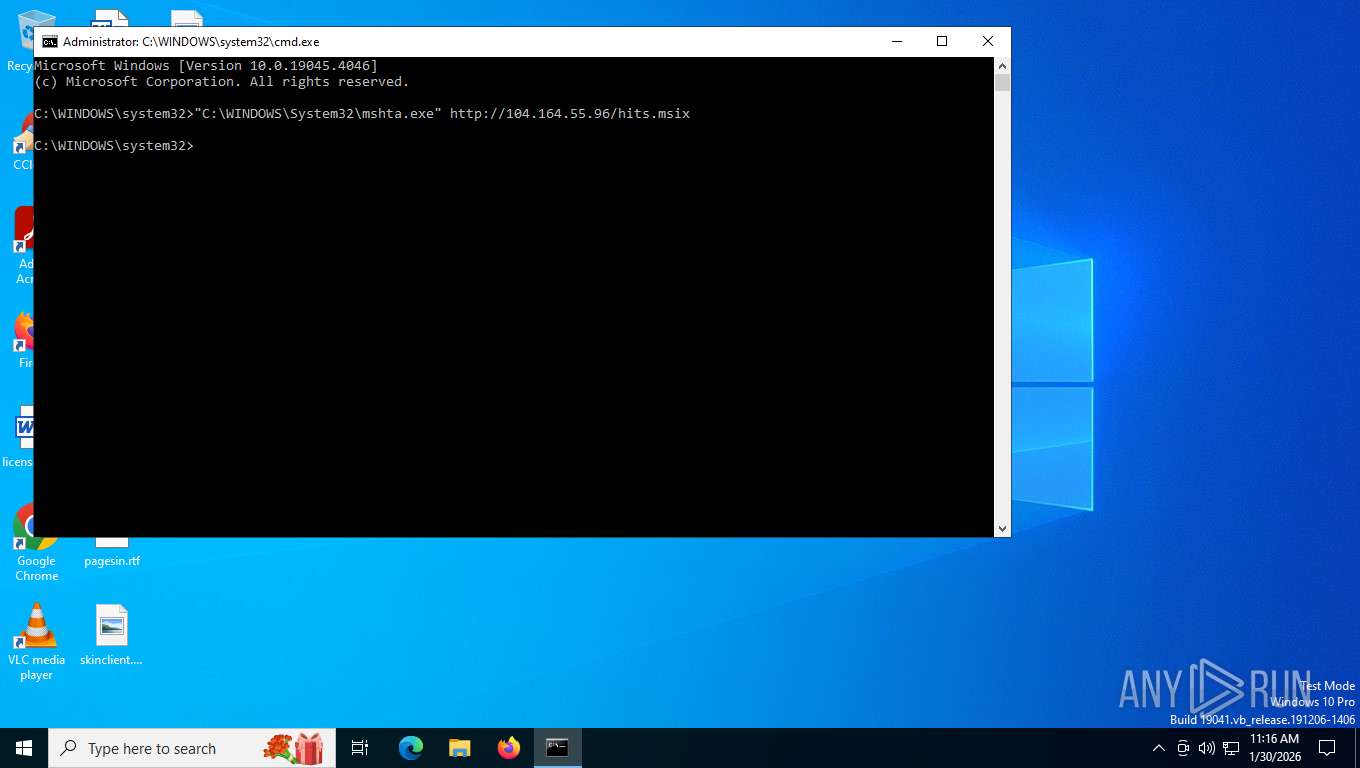1360x768 pixels.
Task: Open Task View from the taskbar
Action: pos(360,748)
